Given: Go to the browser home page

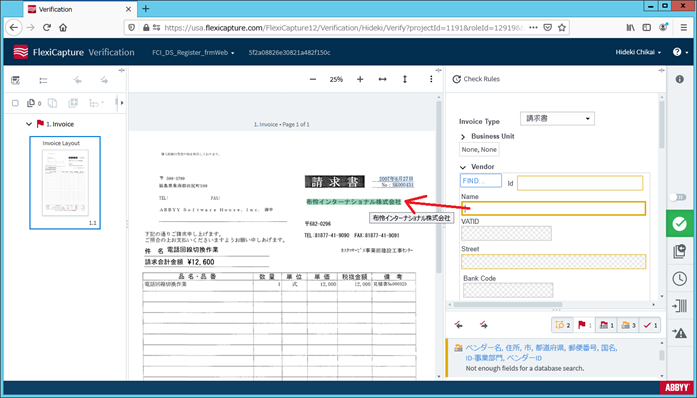Looking at the screenshot, I should [63, 28].
